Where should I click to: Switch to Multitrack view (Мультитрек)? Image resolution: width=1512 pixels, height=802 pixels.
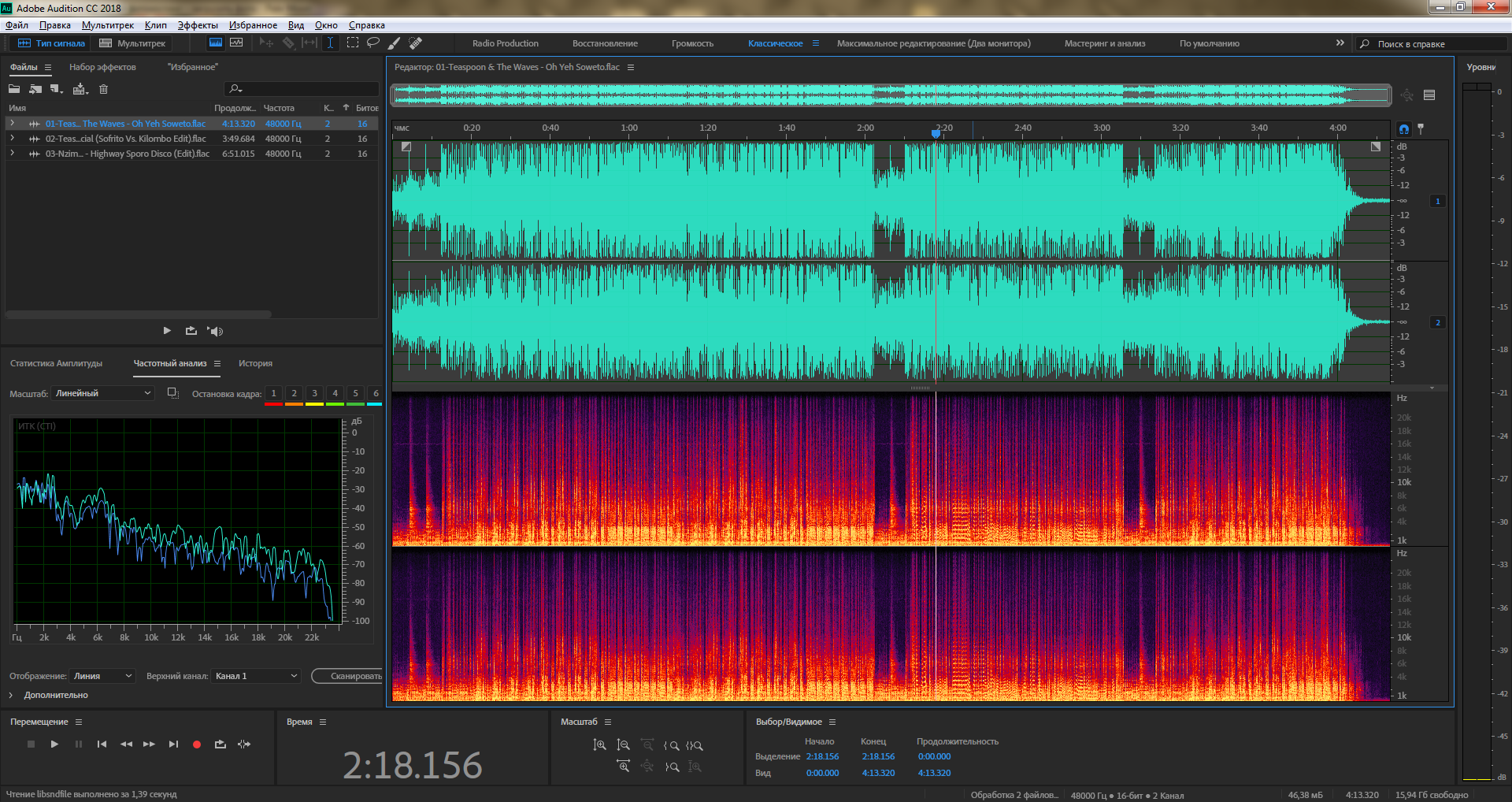132,43
